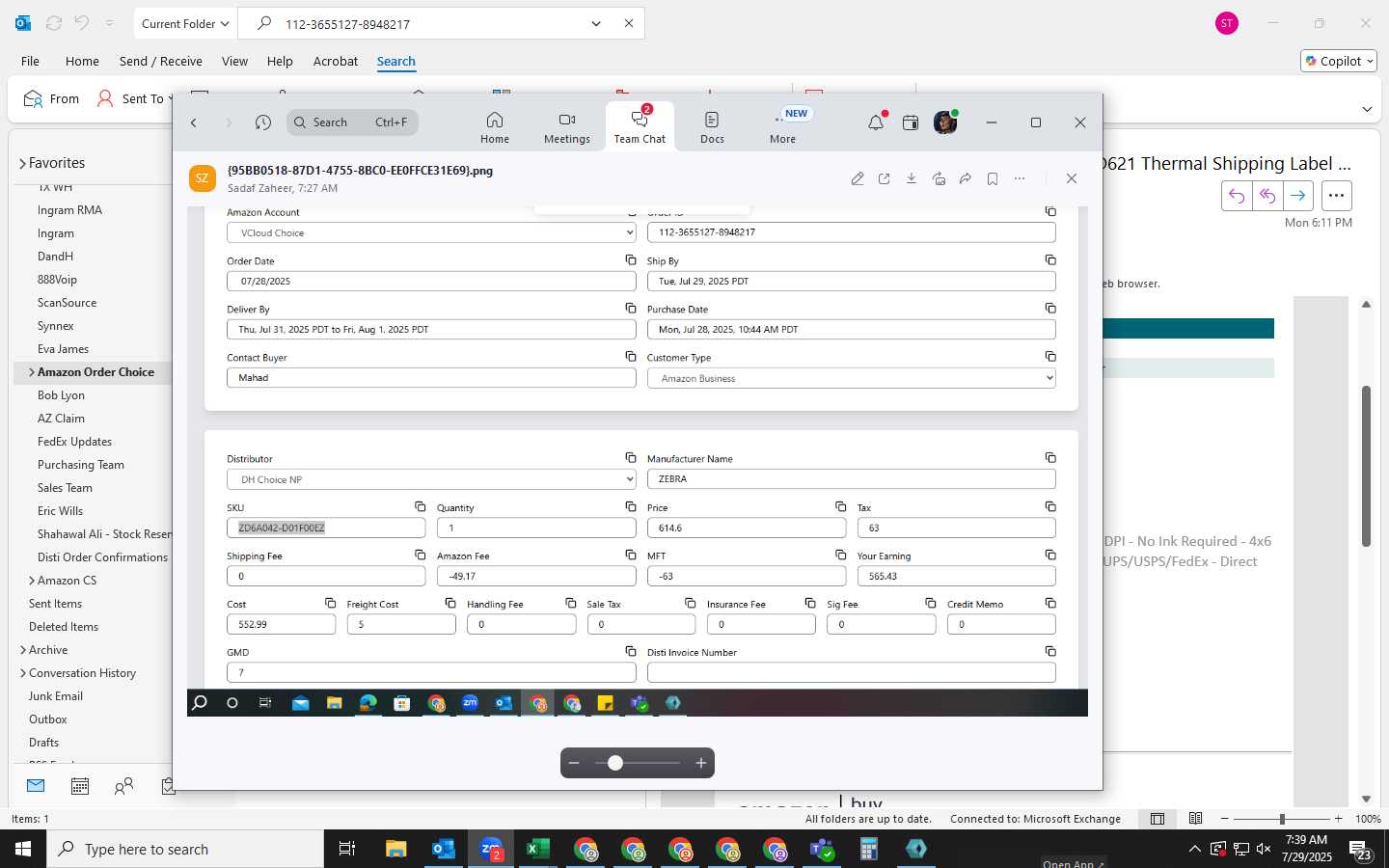1389x868 pixels.
Task: Go back in Zoom navigation history
Action: point(194,122)
